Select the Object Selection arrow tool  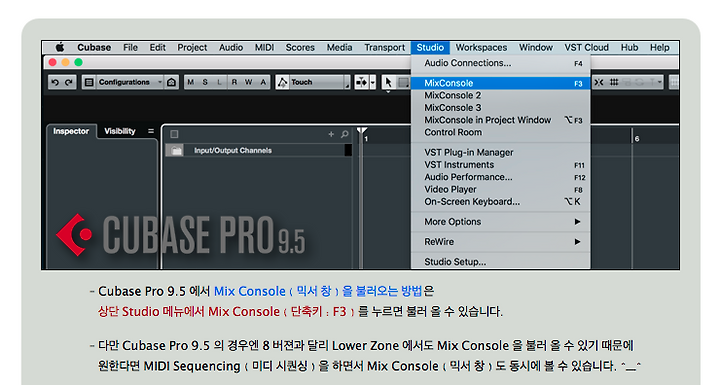pyautogui.click(x=388, y=82)
